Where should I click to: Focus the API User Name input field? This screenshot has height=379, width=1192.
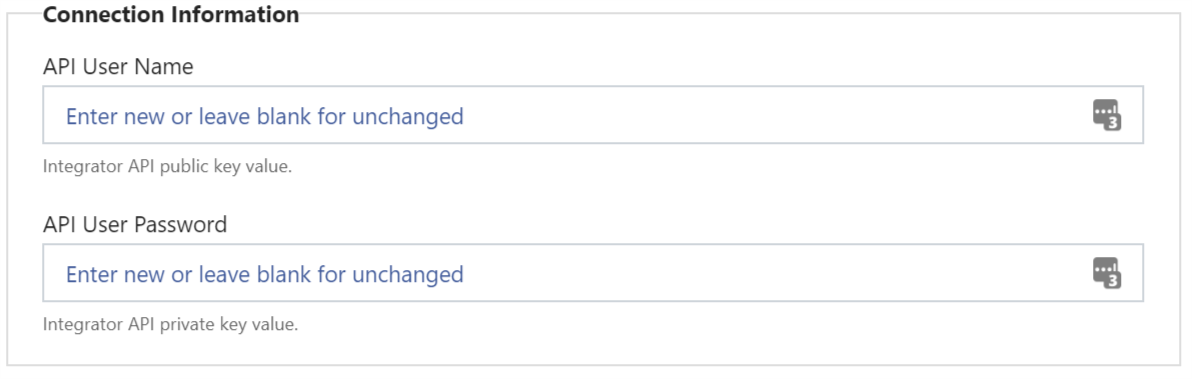pos(593,115)
